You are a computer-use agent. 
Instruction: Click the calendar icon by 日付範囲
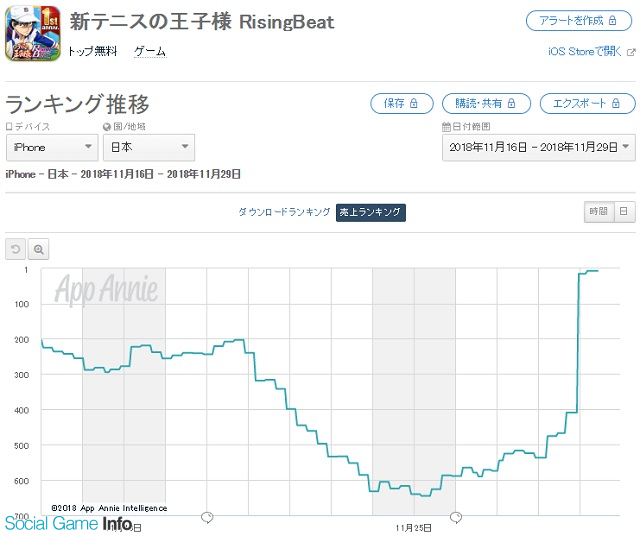click(446, 127)
